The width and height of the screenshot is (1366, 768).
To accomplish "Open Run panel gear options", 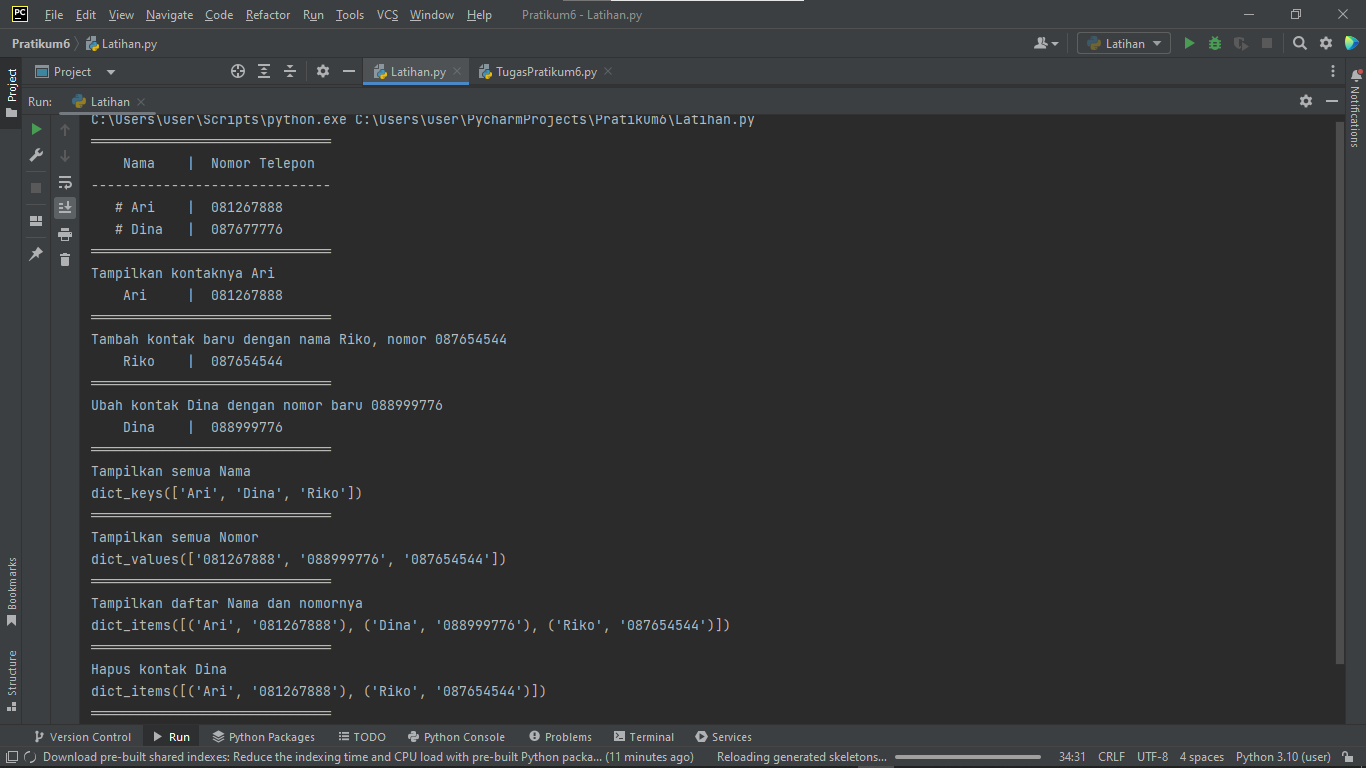I will point(1306,101).
